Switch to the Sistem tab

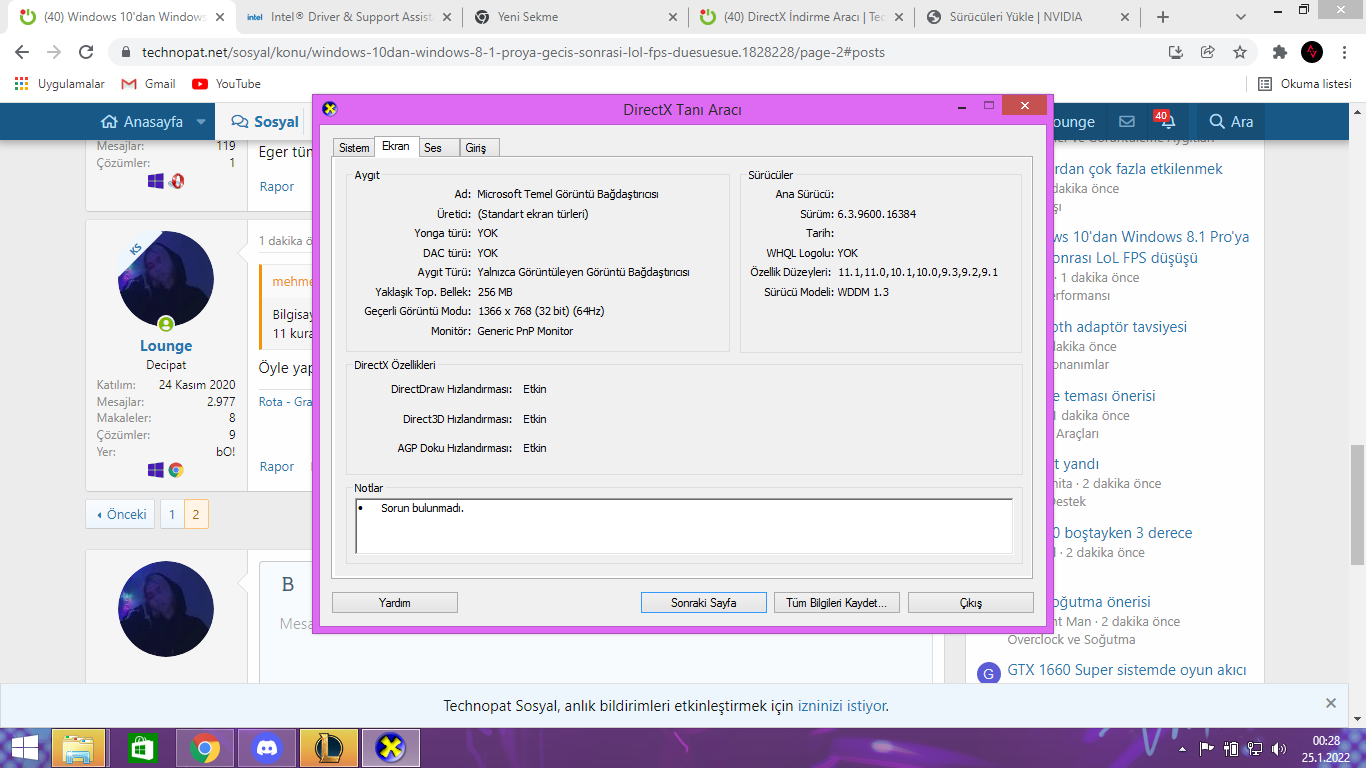pyautogui.click(x=354, y=148)
